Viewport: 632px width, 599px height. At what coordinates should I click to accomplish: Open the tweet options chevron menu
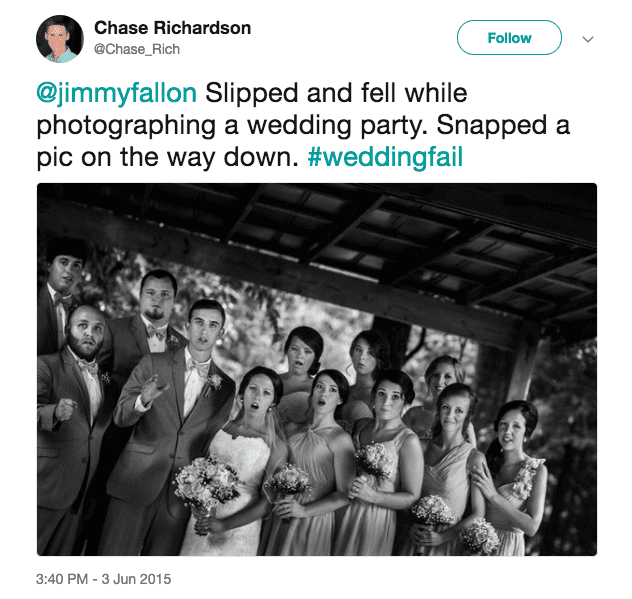click(588, 39)
